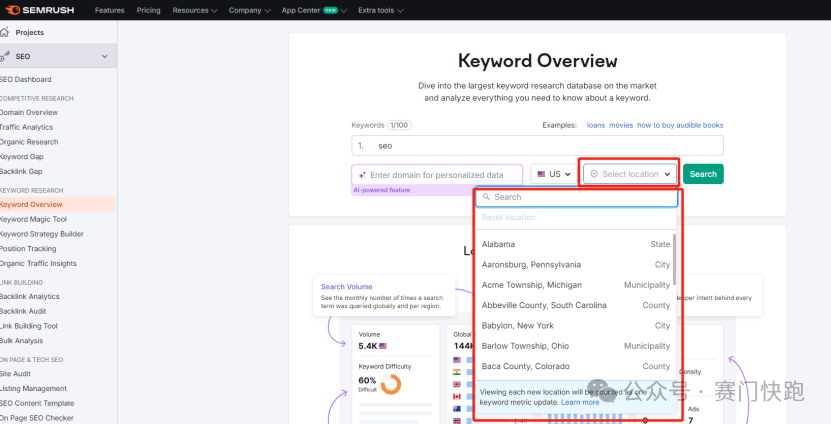
Task: Click the SEO gear icon in sidebar
Action: coord(5,57)
